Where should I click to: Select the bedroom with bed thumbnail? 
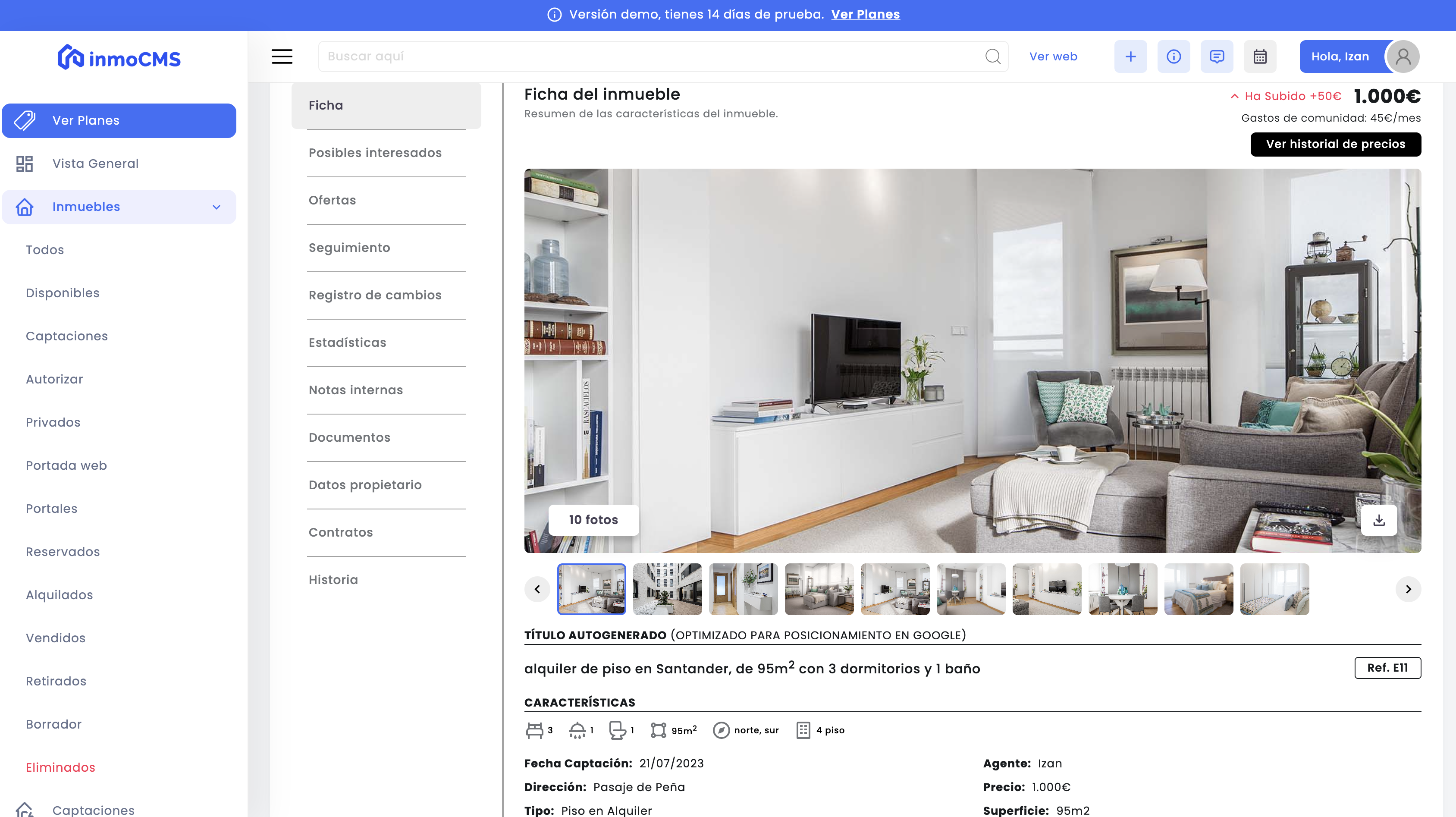(1199, 589)
